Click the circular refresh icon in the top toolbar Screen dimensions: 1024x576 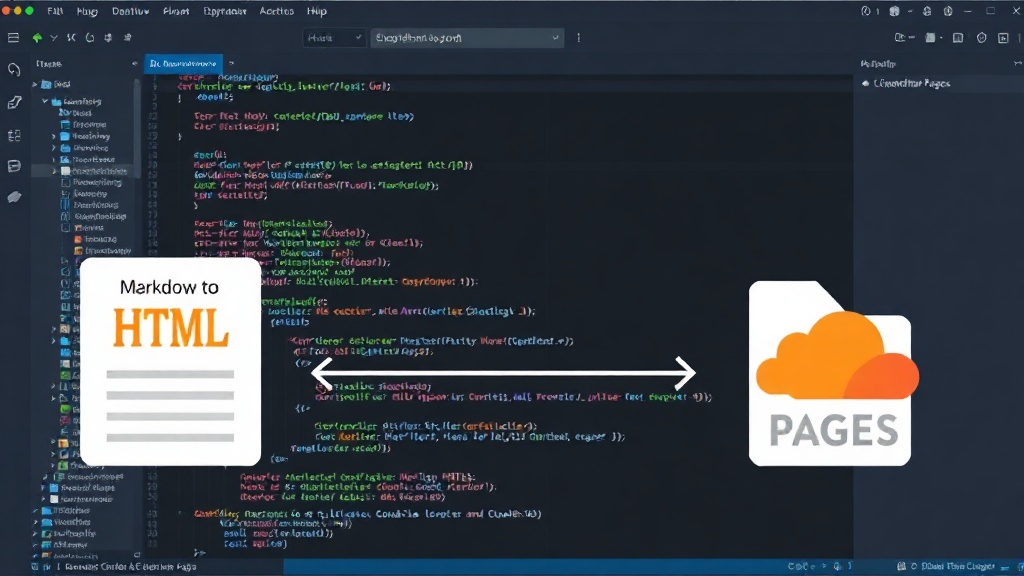point(90,38)
